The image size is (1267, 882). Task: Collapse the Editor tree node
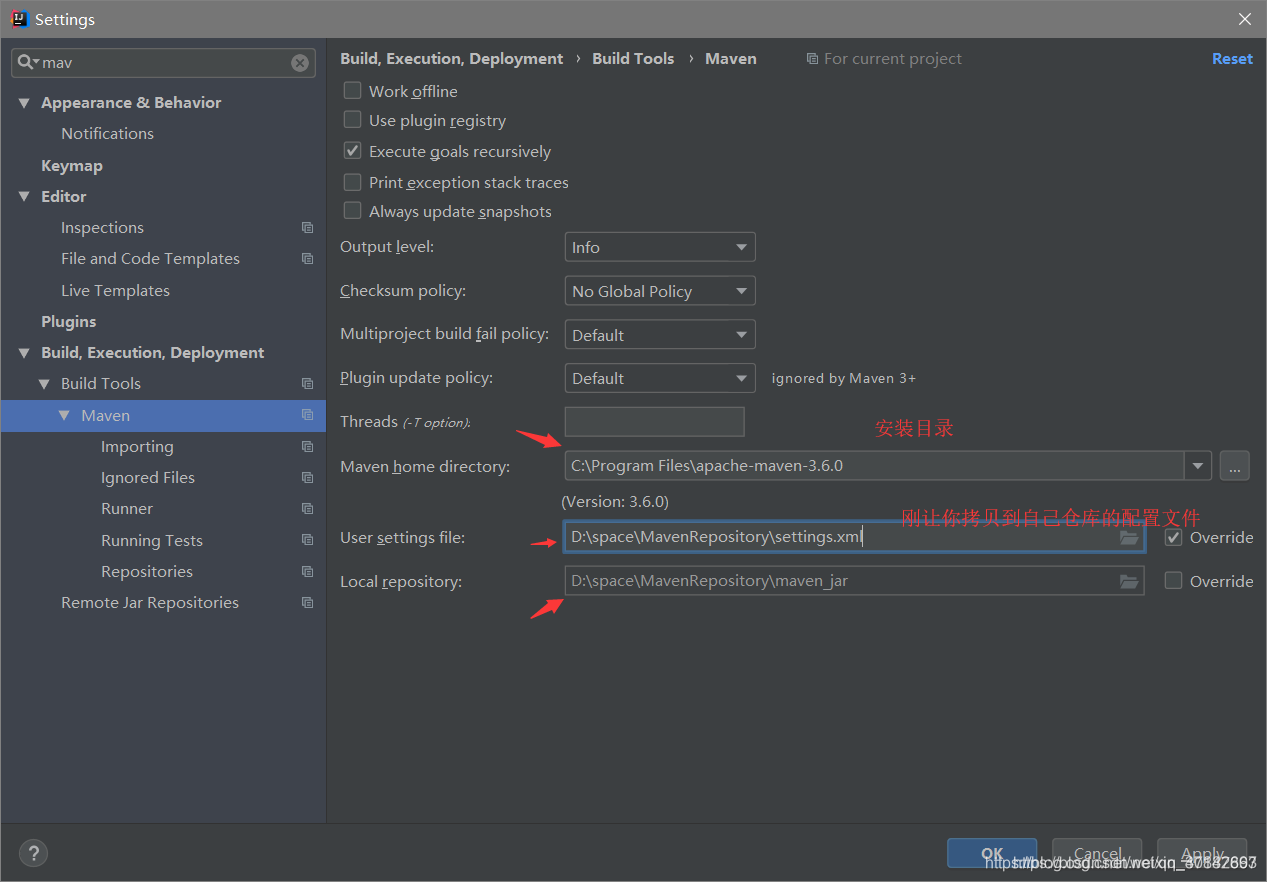(24, 197)
